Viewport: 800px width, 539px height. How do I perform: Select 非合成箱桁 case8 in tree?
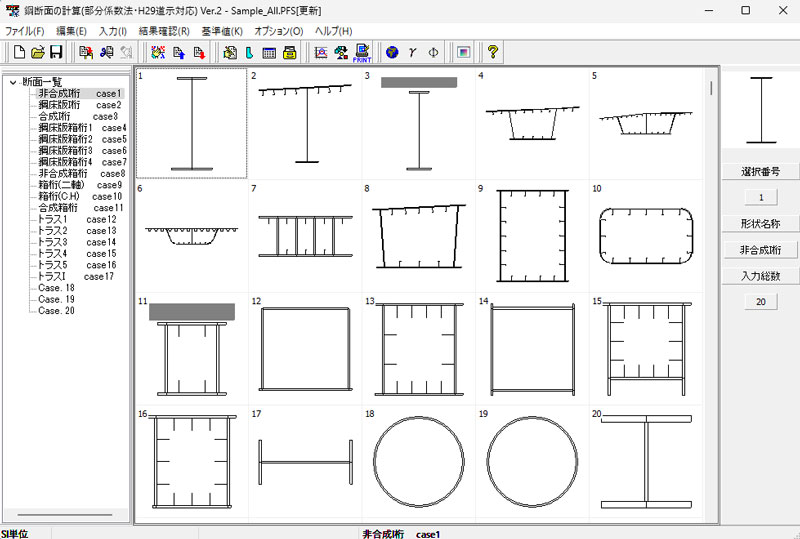82,174
